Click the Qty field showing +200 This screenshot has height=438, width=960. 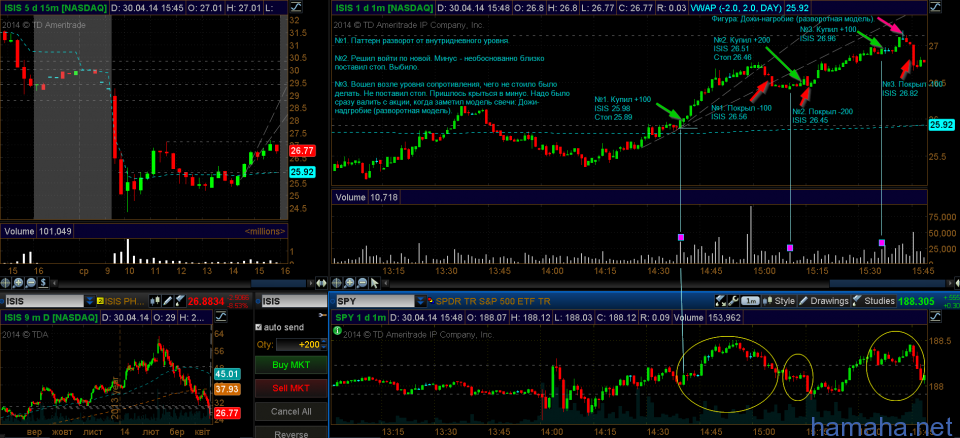pyautogui.click(x=298, y=344)
